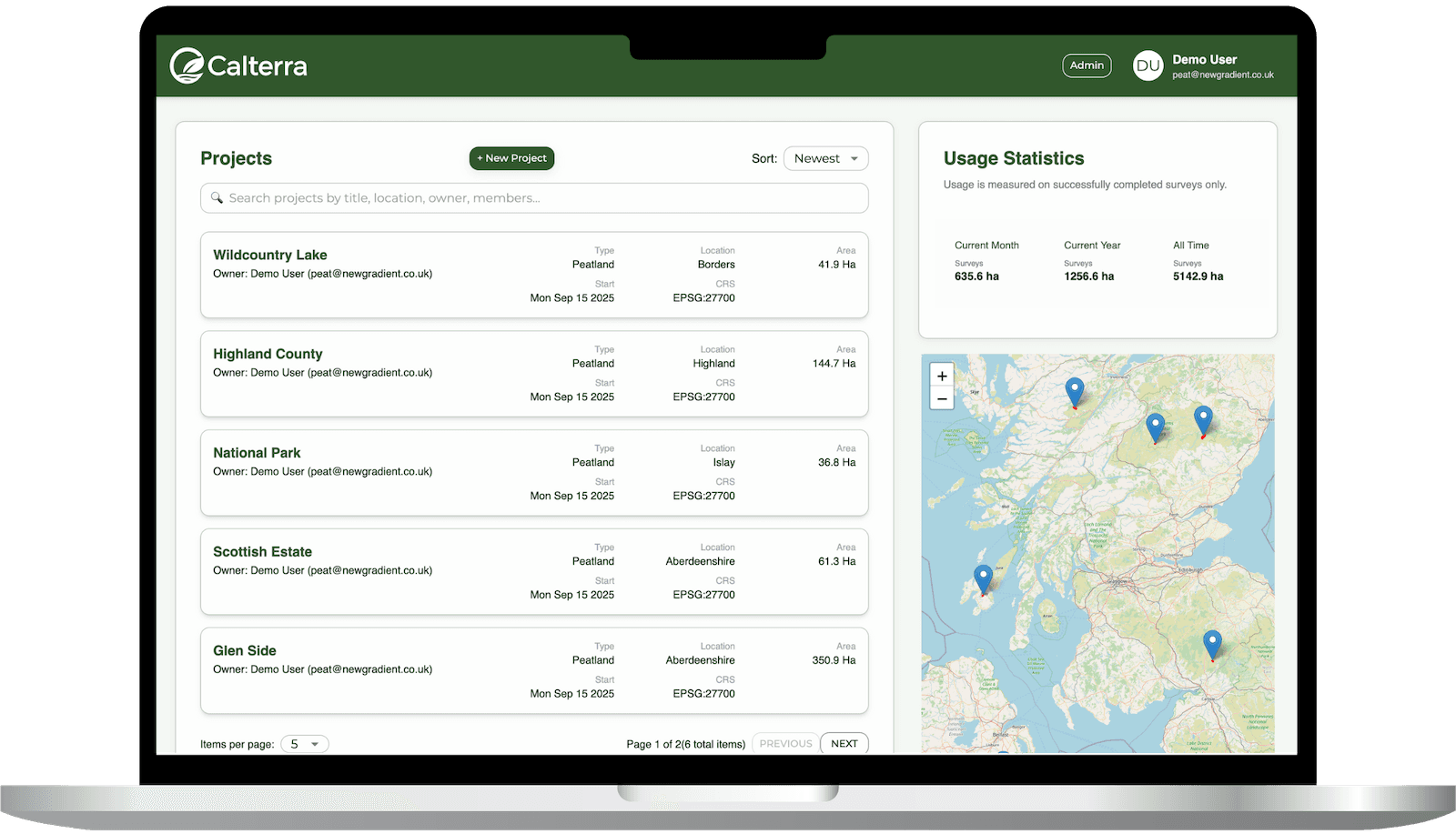Select the DU avatar circle
Image resolution: width=1456 pixels, height=834 pixels.
tap(1148, 65)
